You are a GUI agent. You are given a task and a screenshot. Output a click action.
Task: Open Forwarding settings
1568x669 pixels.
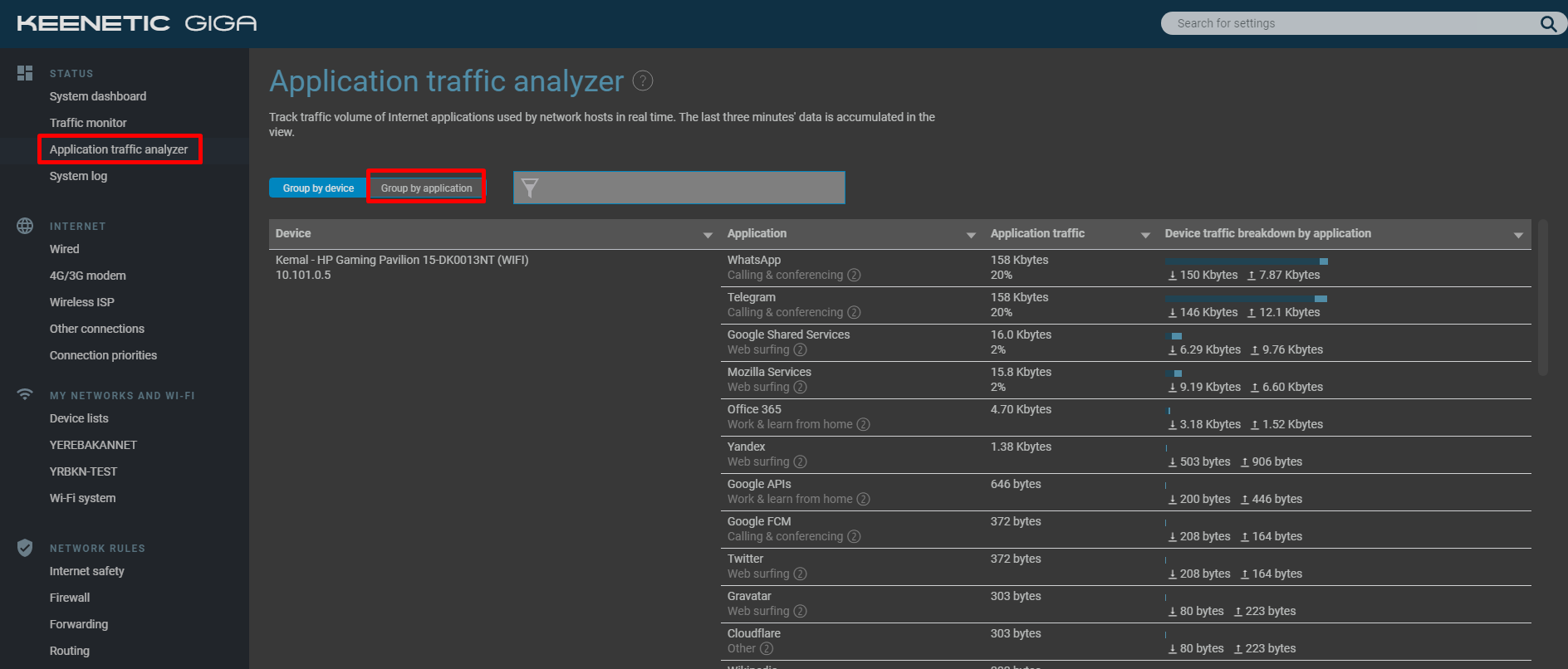[x=78, y=624]
